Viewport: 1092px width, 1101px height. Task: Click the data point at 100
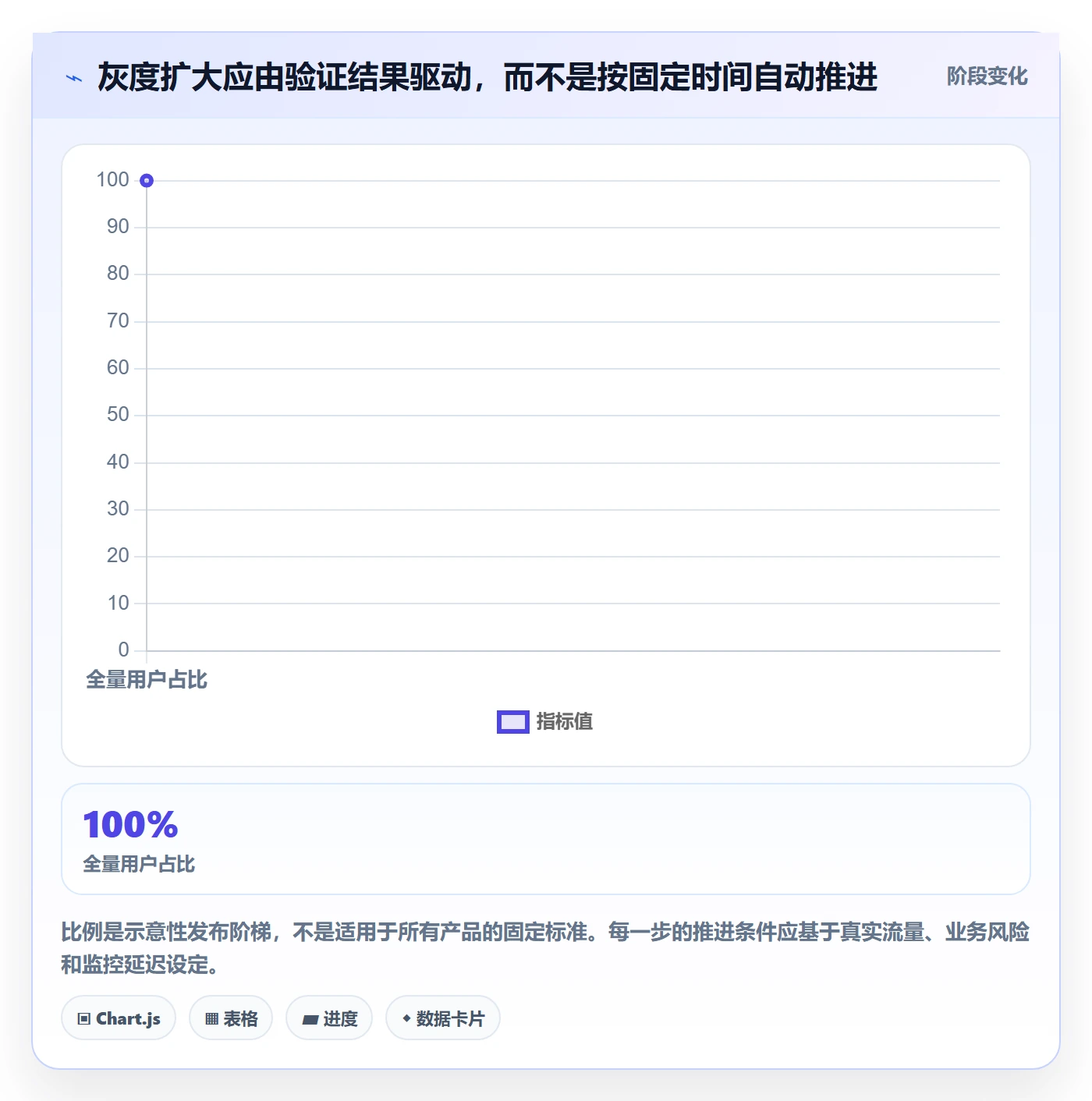pyautogui.click(x=147, y=181)
